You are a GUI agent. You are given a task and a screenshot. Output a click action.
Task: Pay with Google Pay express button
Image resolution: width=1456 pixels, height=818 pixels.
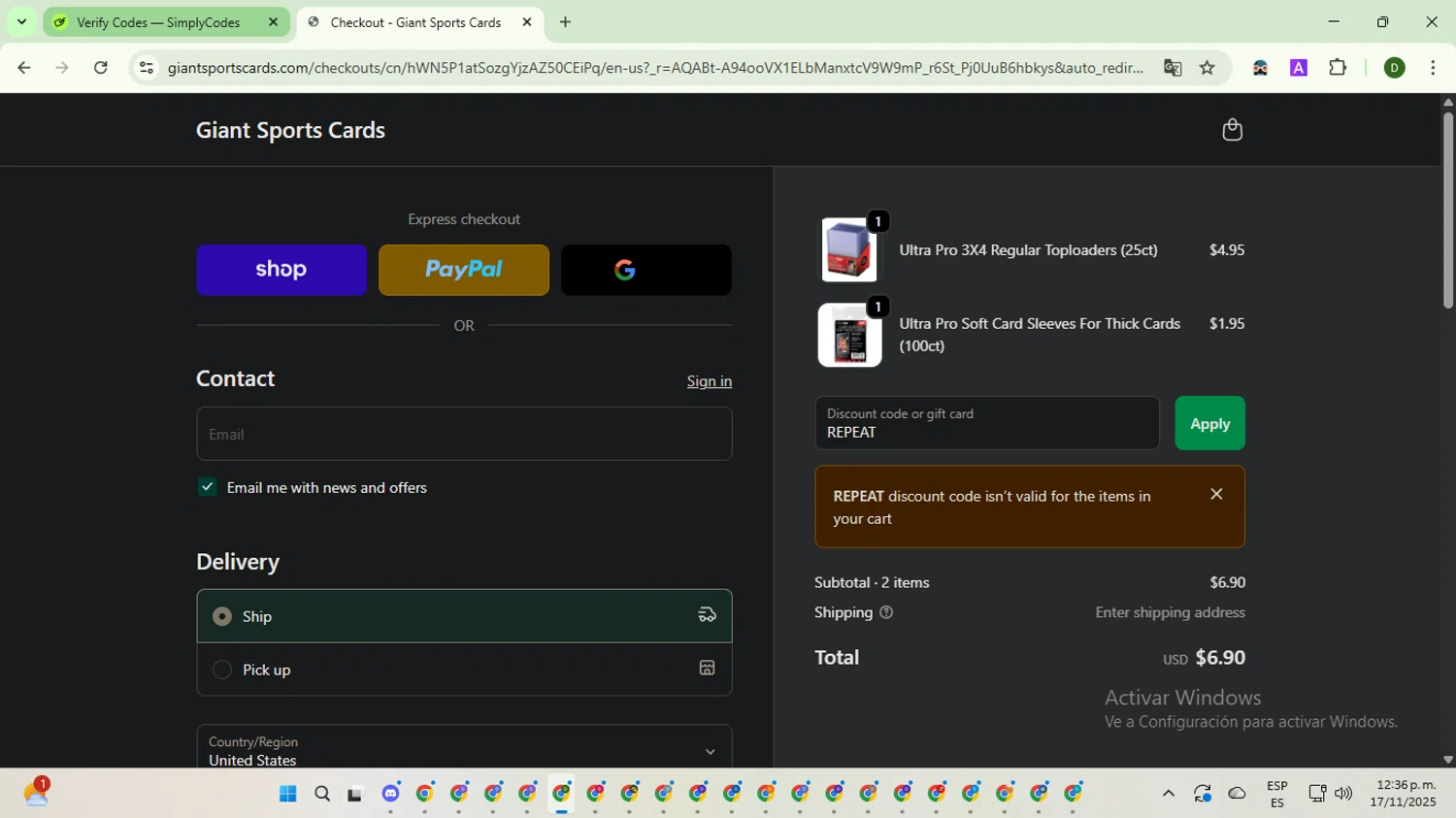click(646, 270)
